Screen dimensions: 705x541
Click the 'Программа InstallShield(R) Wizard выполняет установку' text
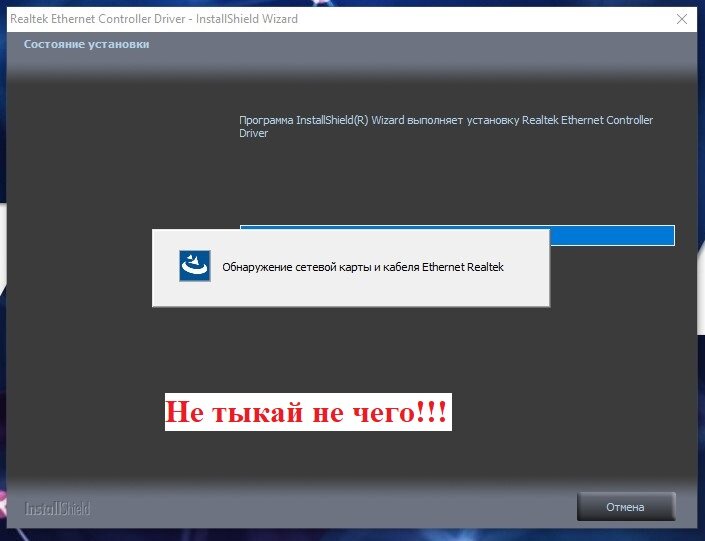[x=379, y=120]
